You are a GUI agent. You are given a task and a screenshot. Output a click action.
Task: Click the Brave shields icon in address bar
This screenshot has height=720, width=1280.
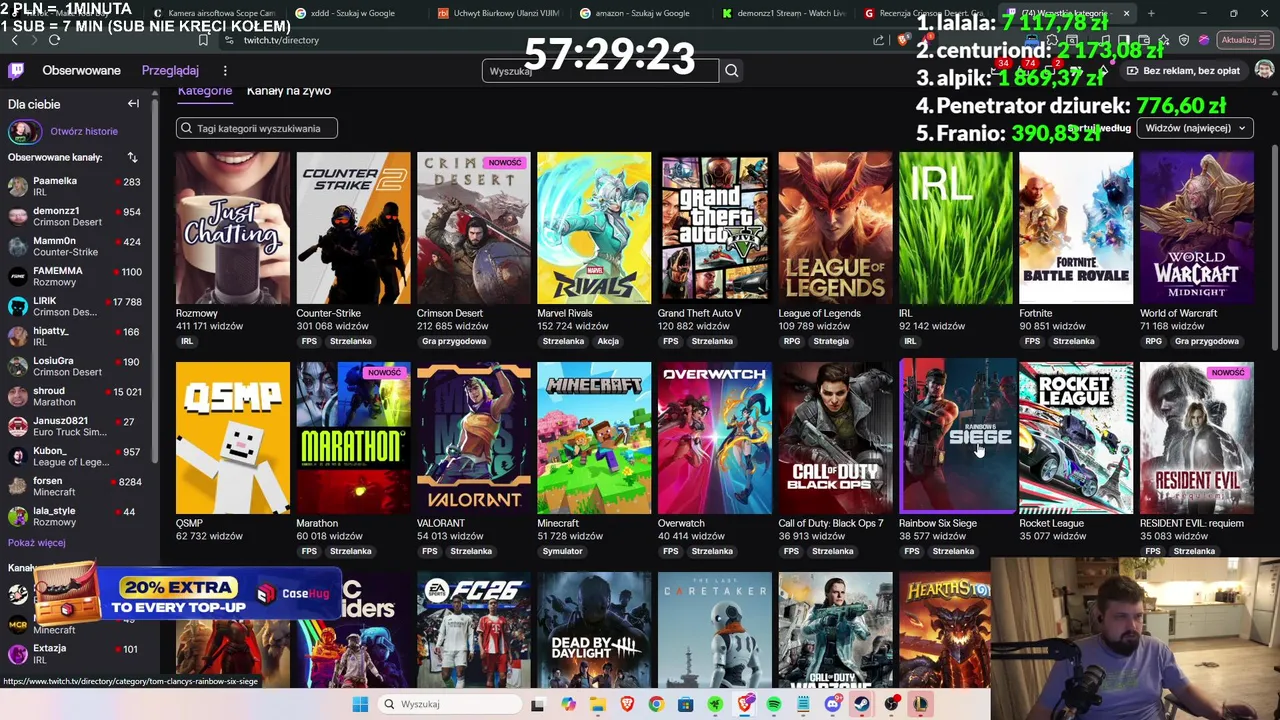pyautogui.click(x=903, y=40)
